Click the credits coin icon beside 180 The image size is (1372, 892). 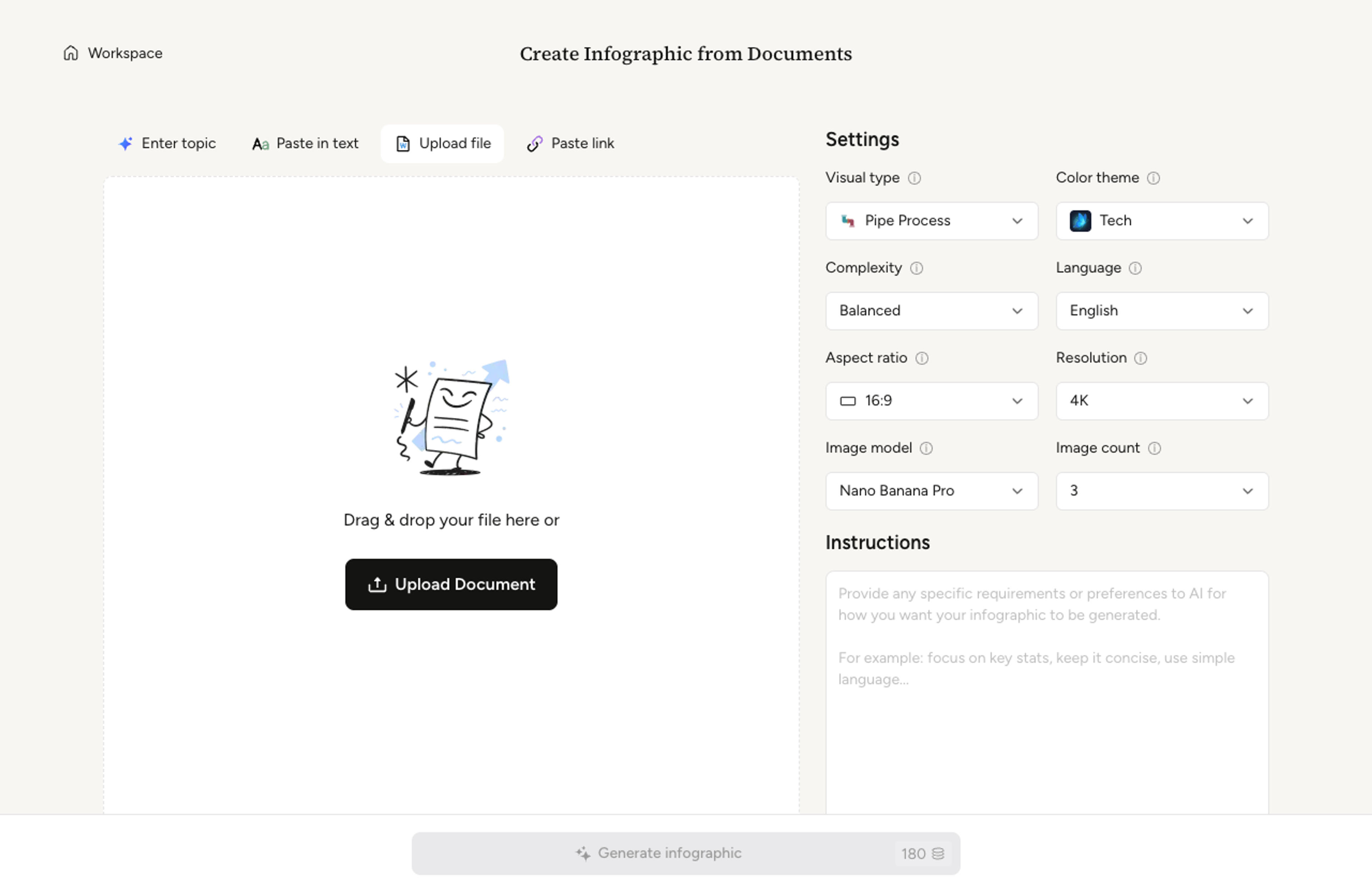pos(938,853)
